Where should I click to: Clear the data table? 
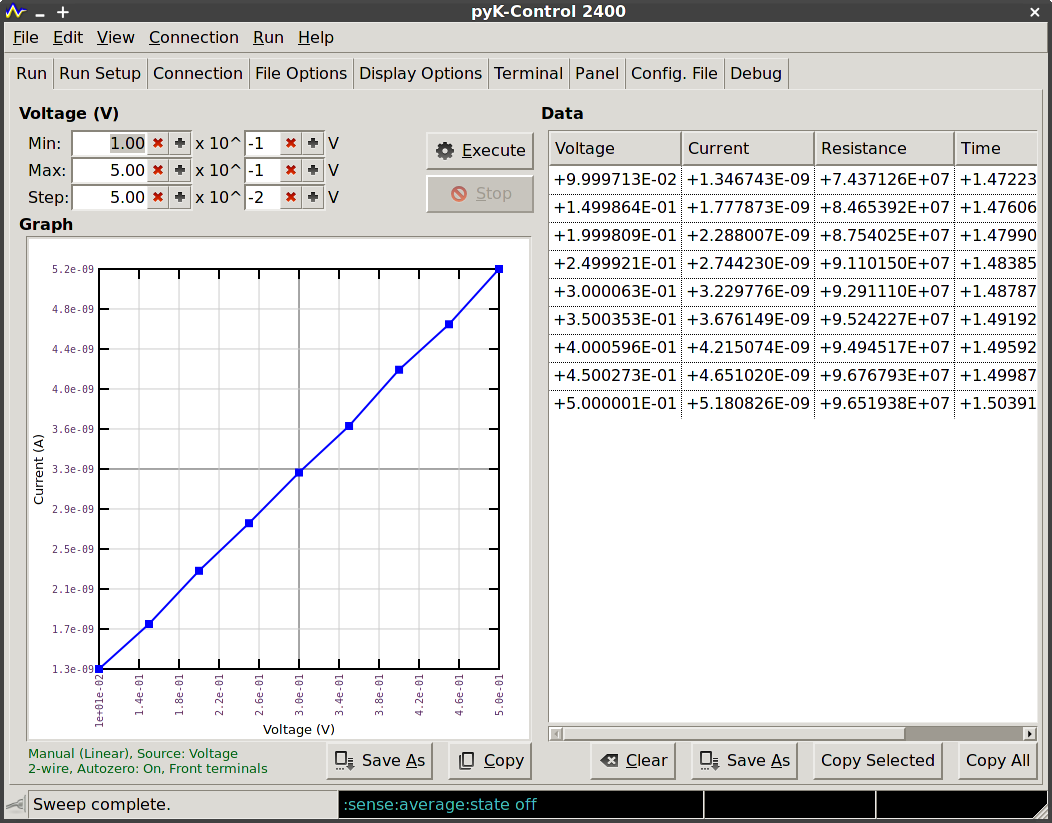click(633, 761)
